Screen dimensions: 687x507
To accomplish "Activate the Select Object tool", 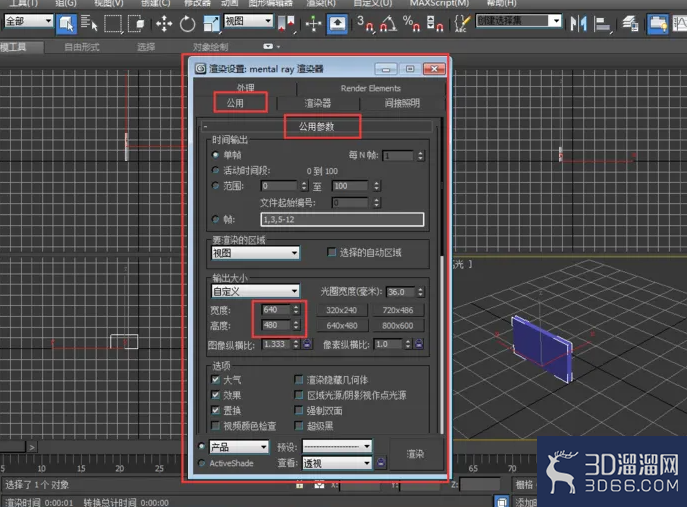I will [67, 23].
